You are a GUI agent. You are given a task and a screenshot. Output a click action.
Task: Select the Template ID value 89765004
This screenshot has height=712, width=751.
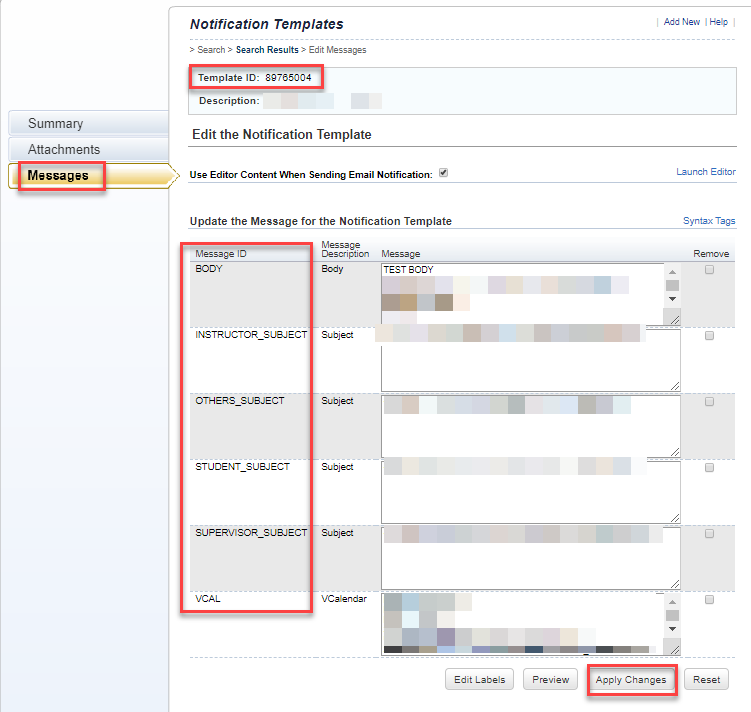[288, 78]
